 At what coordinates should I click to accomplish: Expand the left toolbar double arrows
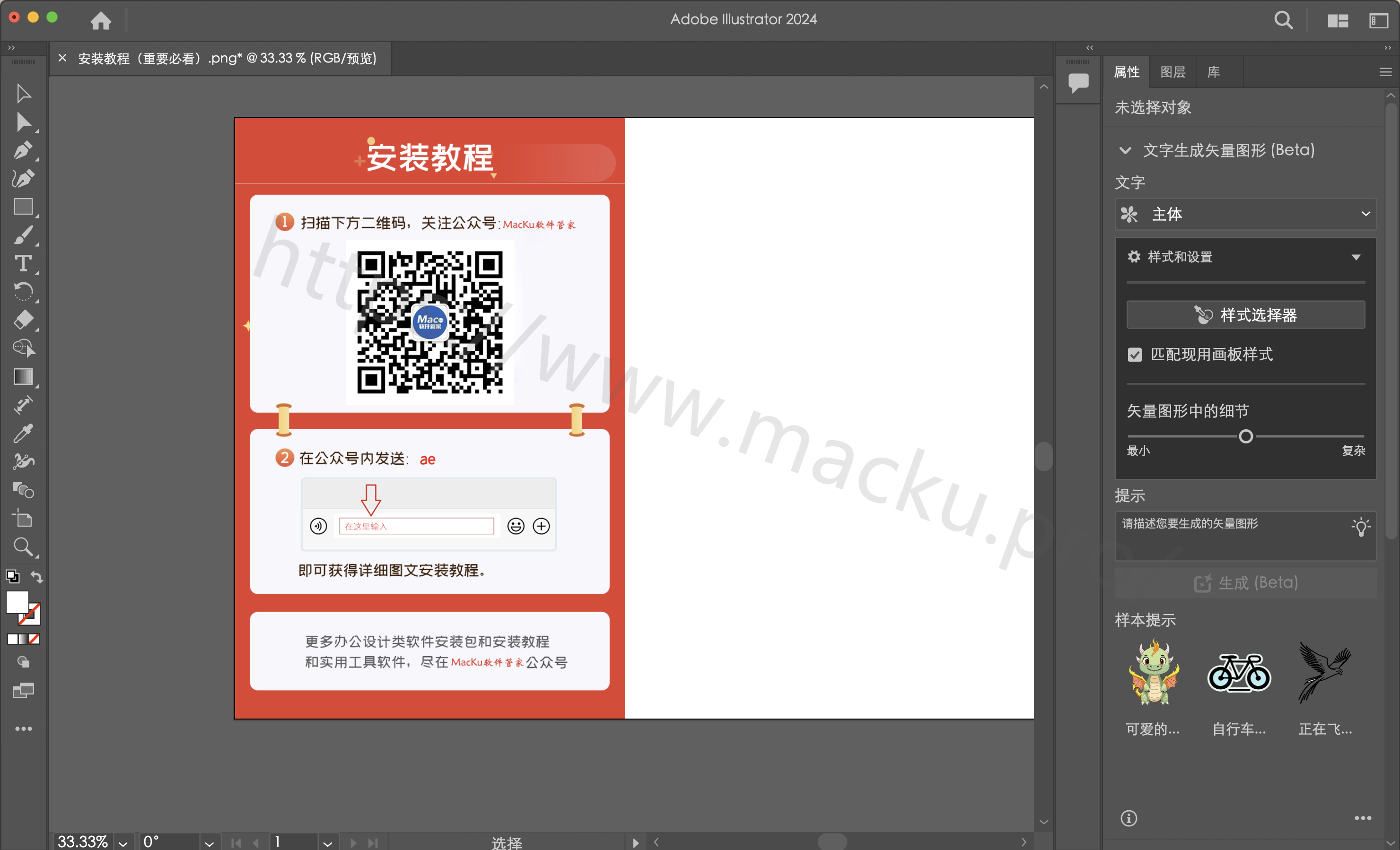coord(11,48)
